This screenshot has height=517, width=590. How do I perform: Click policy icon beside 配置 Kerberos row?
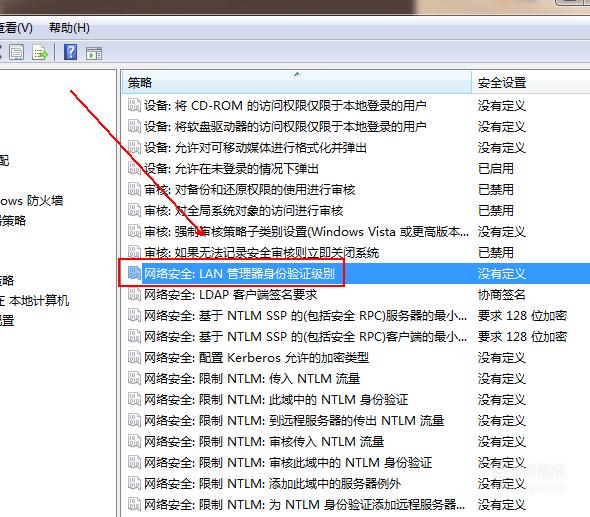point(134,357)
